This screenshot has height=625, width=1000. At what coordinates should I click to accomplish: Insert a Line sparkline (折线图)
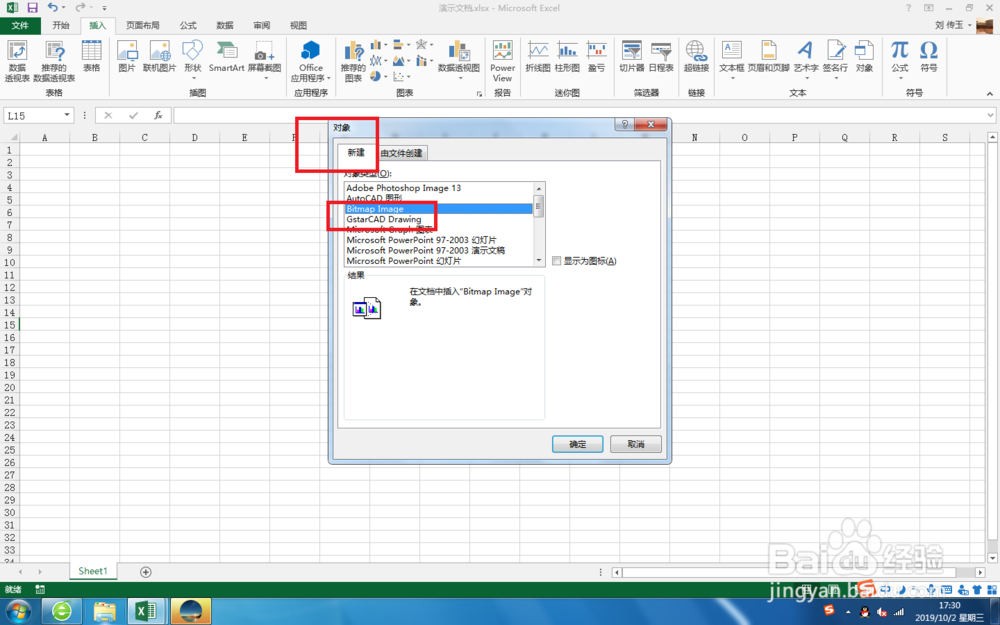coord(538,56)
